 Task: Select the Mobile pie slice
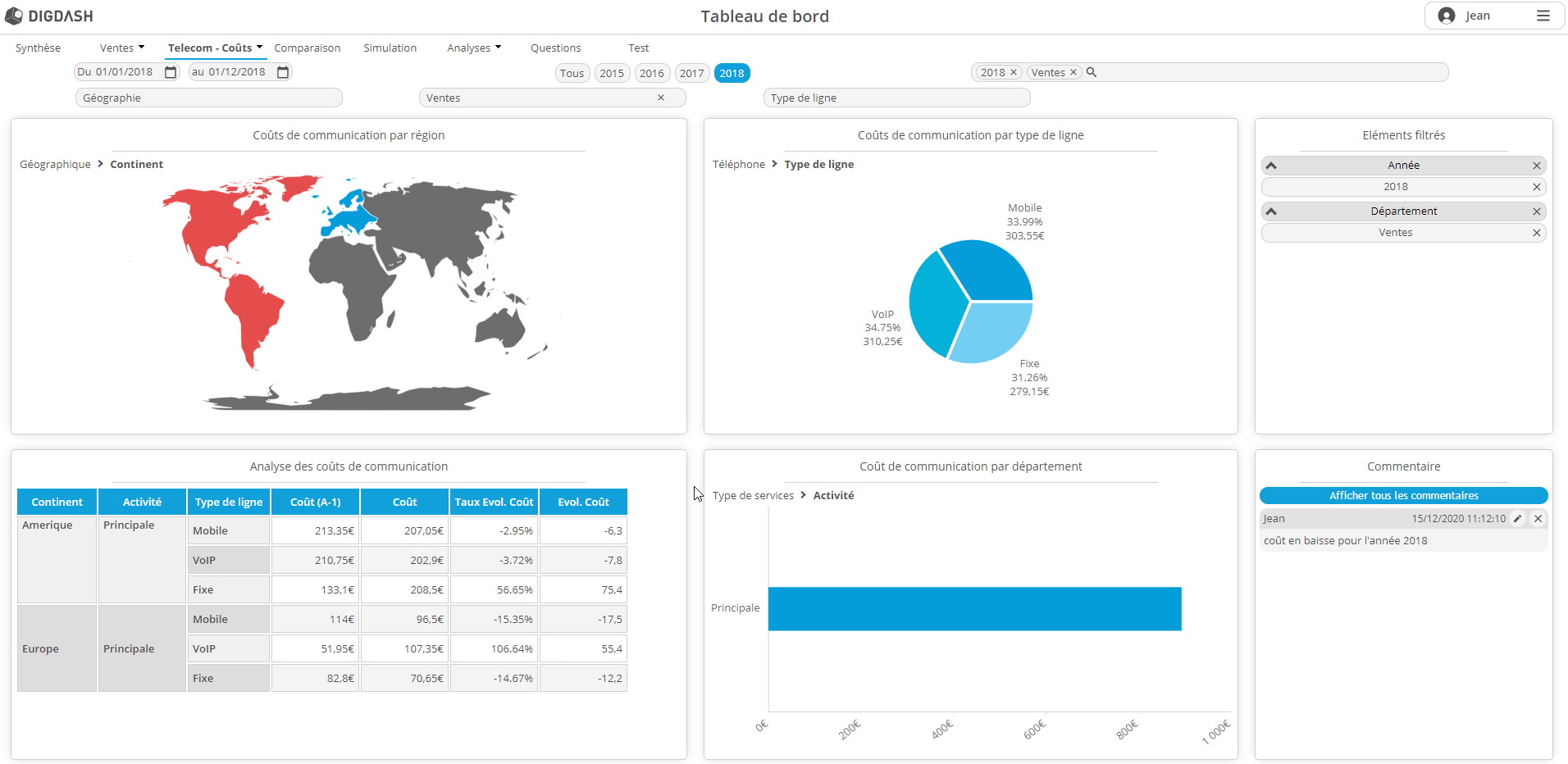coord(992,271)
